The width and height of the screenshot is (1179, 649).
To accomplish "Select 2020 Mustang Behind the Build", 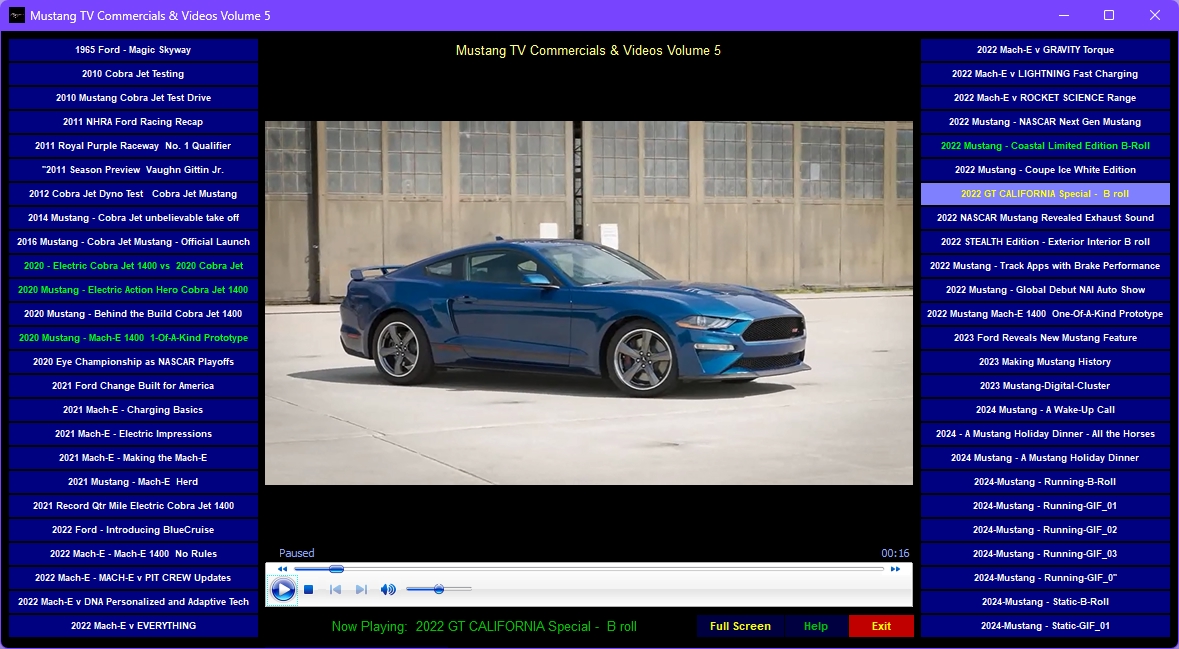I will click(133, 314).
